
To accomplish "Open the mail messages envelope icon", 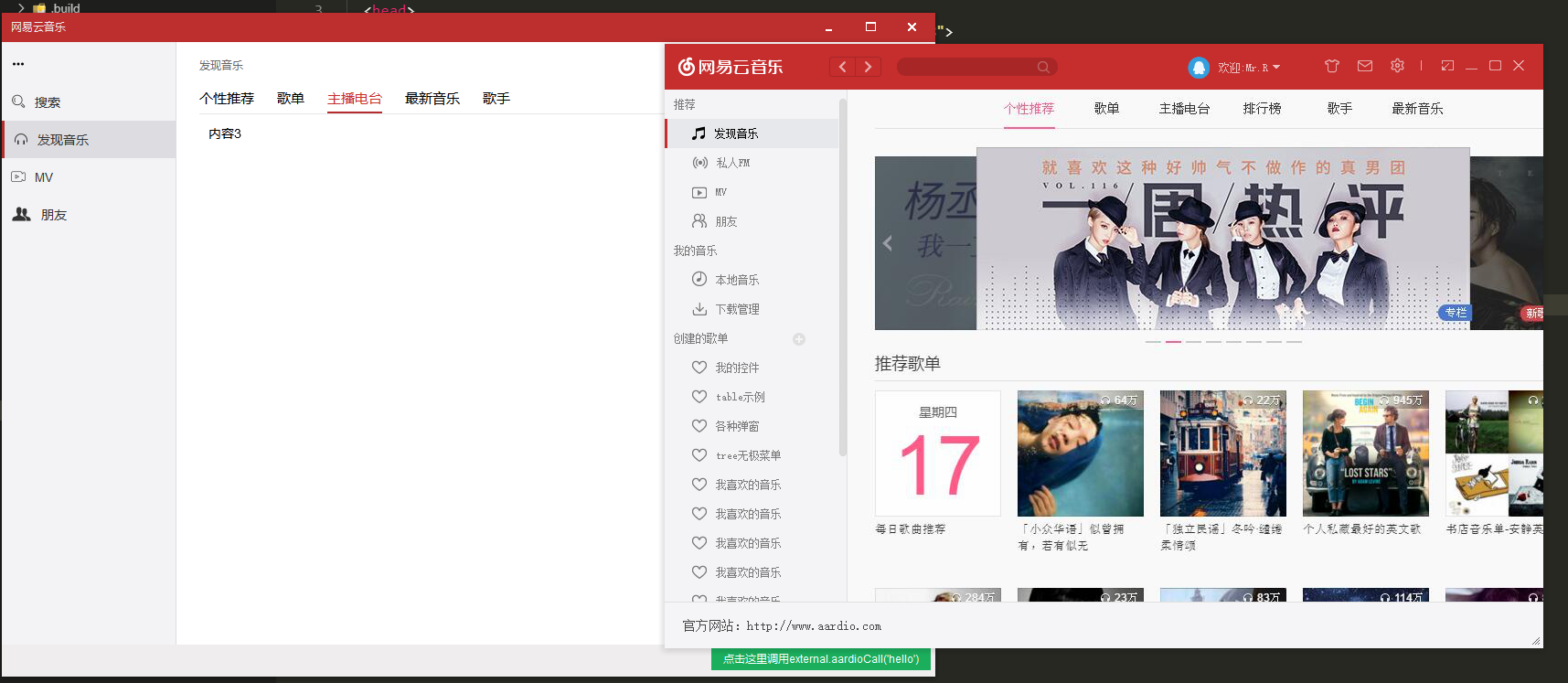I will (x=1364, y=66).
